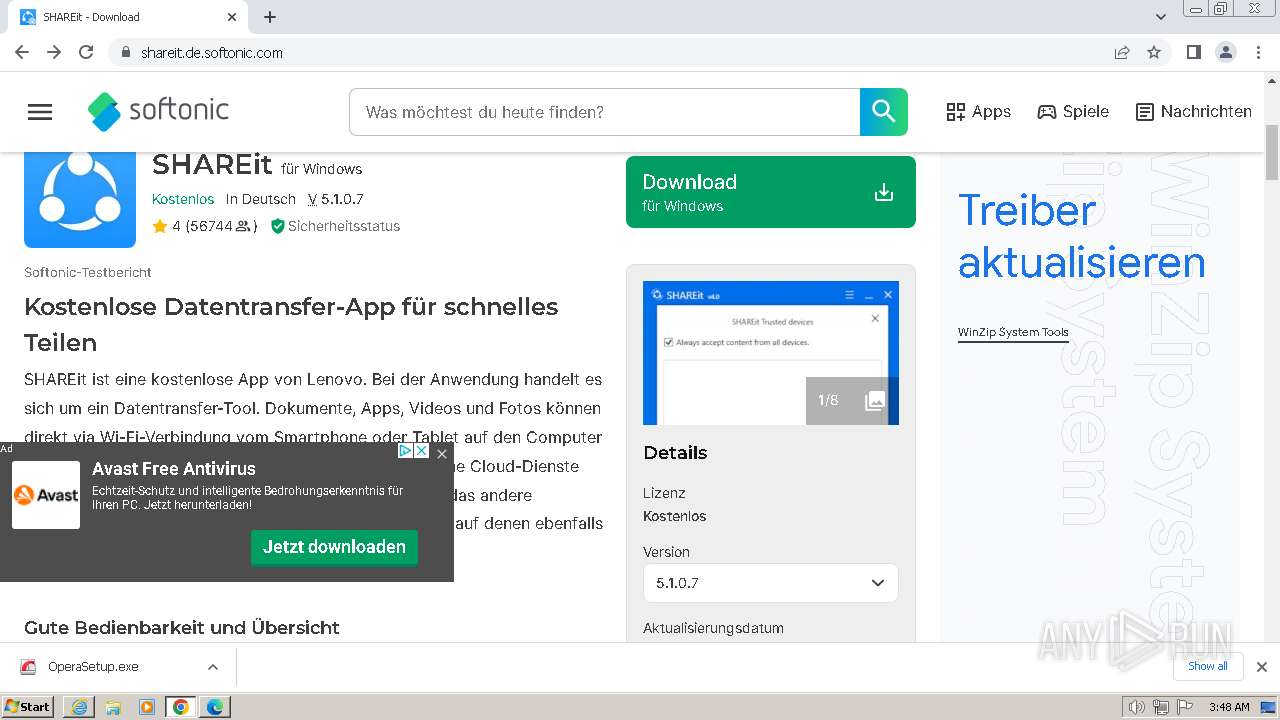Select the SHAREit - Download tab
Screen dimensions: 1280x720
[x=128, y=17]
